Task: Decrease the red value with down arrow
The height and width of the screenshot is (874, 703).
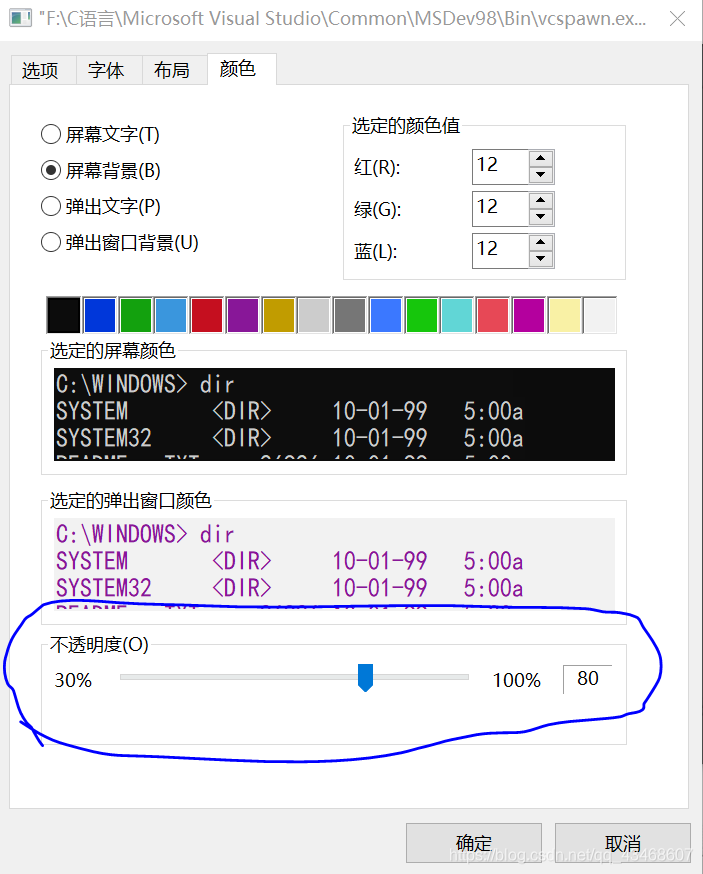Action: pyautogui.click(x=540, y=175)
